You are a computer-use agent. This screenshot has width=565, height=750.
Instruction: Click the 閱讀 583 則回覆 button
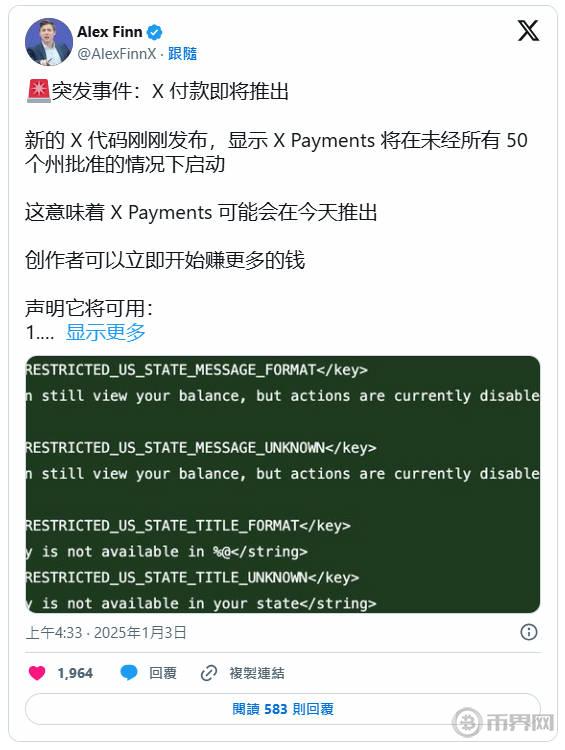(x=283, y=708)
